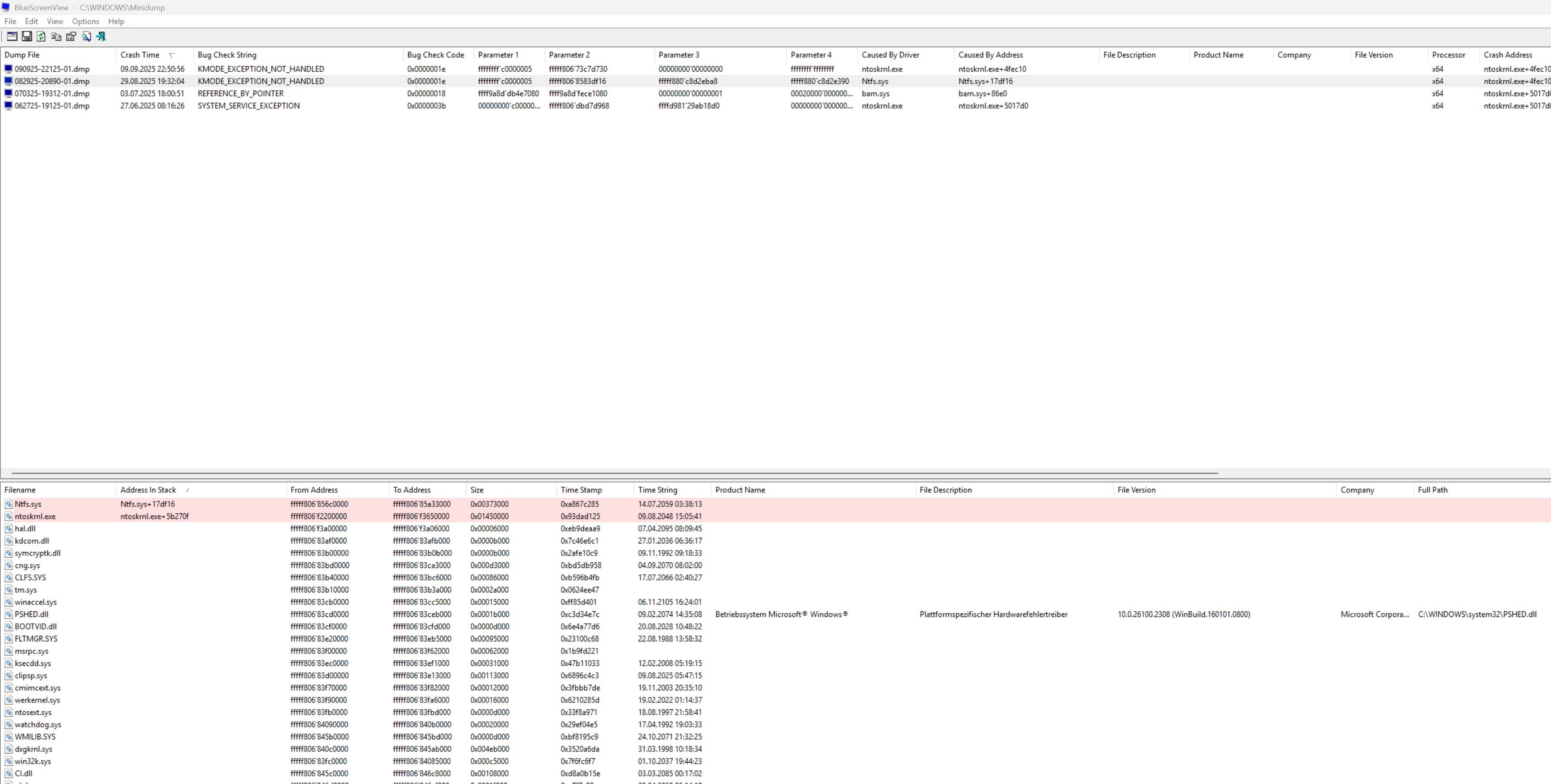Click the Copy Selected Items icon
Screen dimensions: 1551x784
(56, 37)
